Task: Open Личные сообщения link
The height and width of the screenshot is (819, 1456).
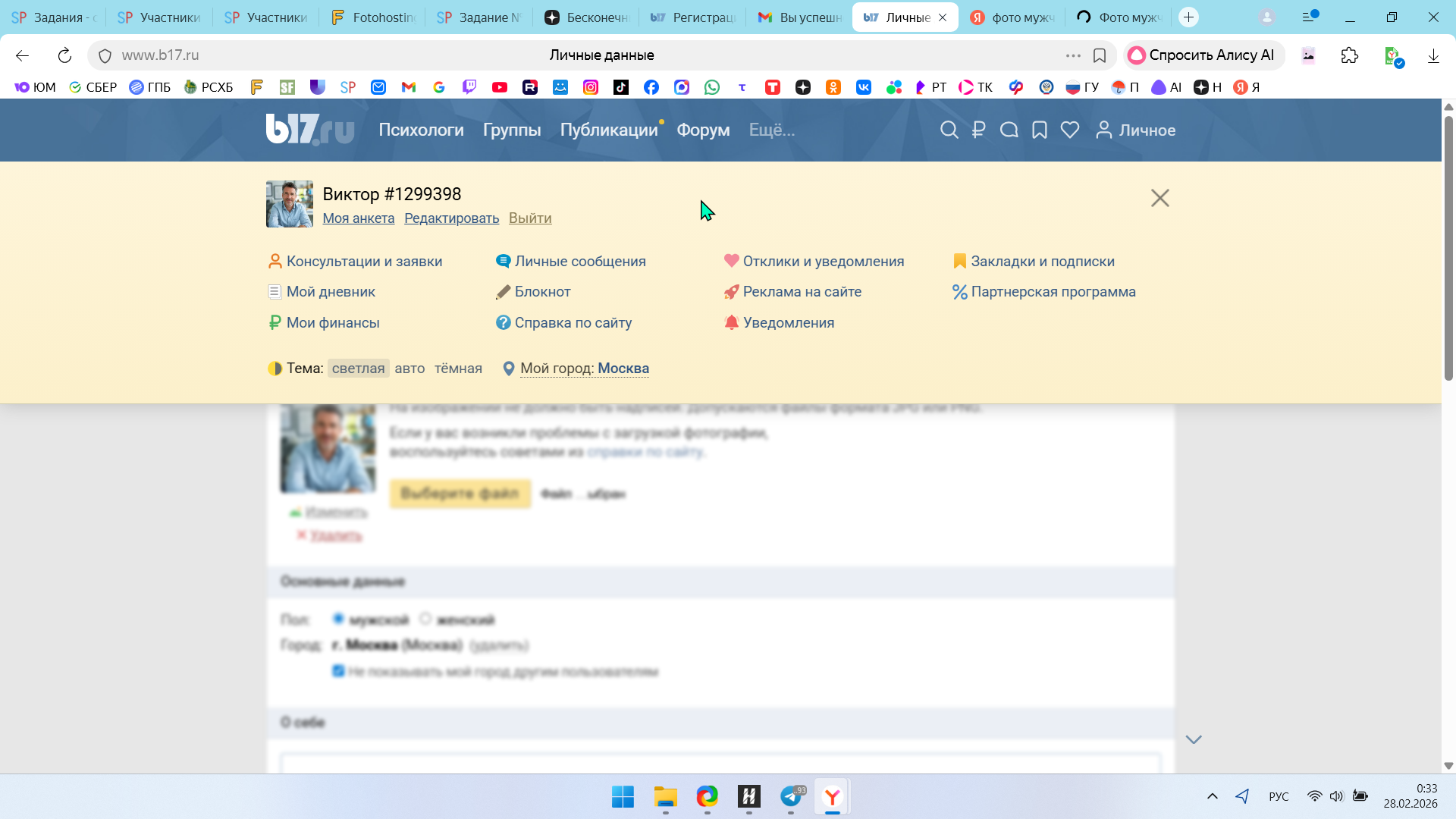Action: coord(580,262)
